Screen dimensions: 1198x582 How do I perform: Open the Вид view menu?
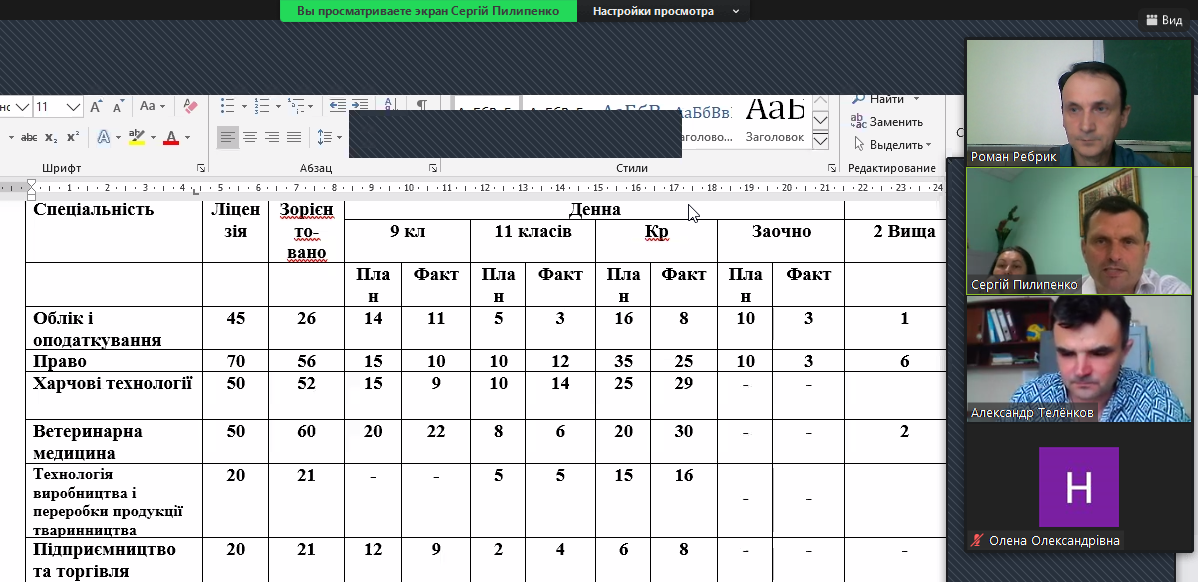coord(1163,20)
